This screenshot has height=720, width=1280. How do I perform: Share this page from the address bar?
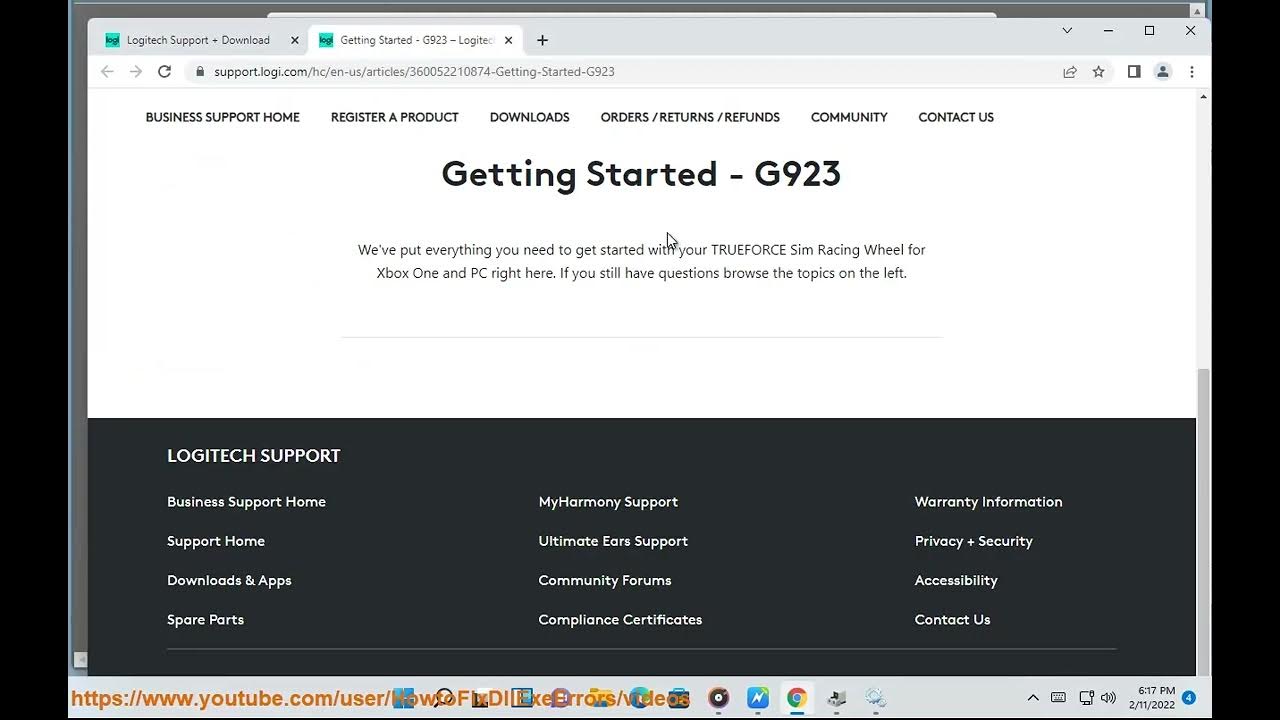click(1070, 72)
